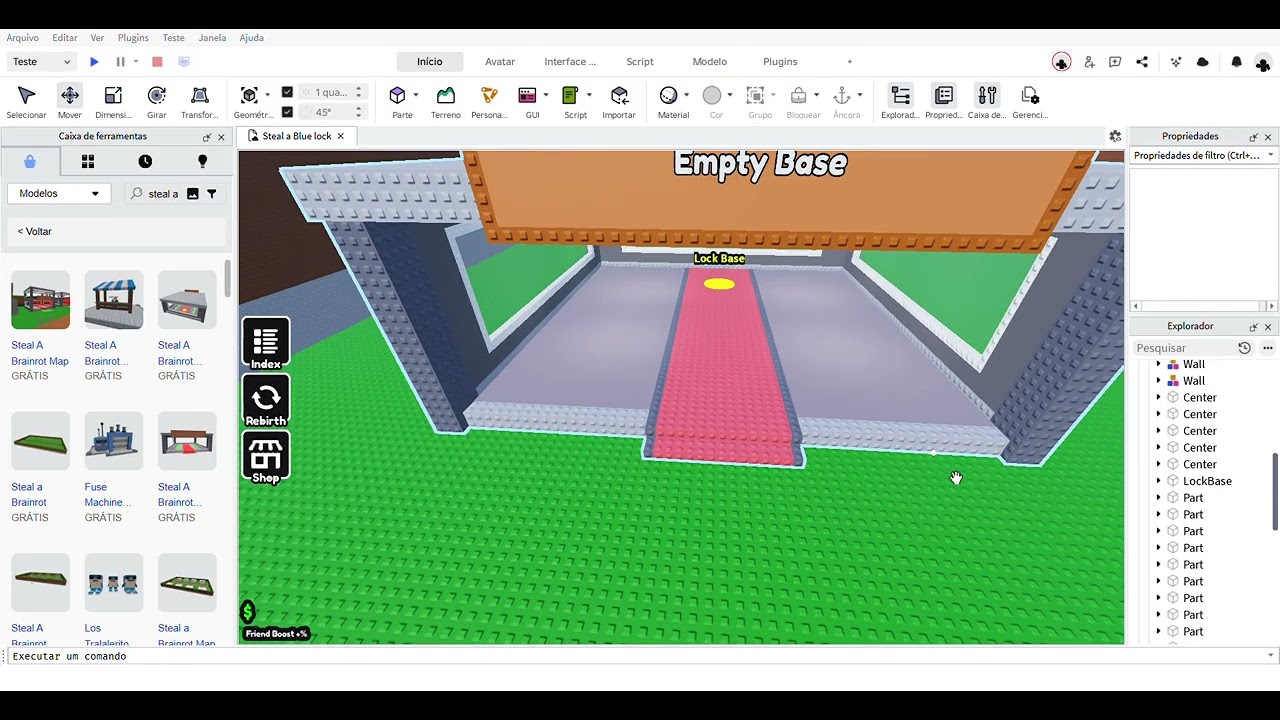Choose the Dimensionar scale tool
Image resolution: width=1280 pixels, height=720 pixels.
coord(113,102)
